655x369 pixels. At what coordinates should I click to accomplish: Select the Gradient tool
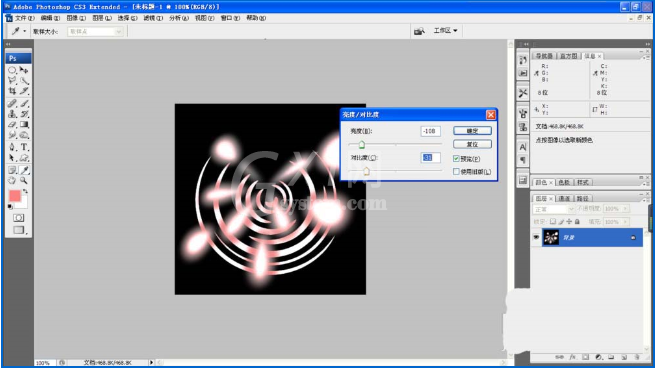(x=24, y=124)
